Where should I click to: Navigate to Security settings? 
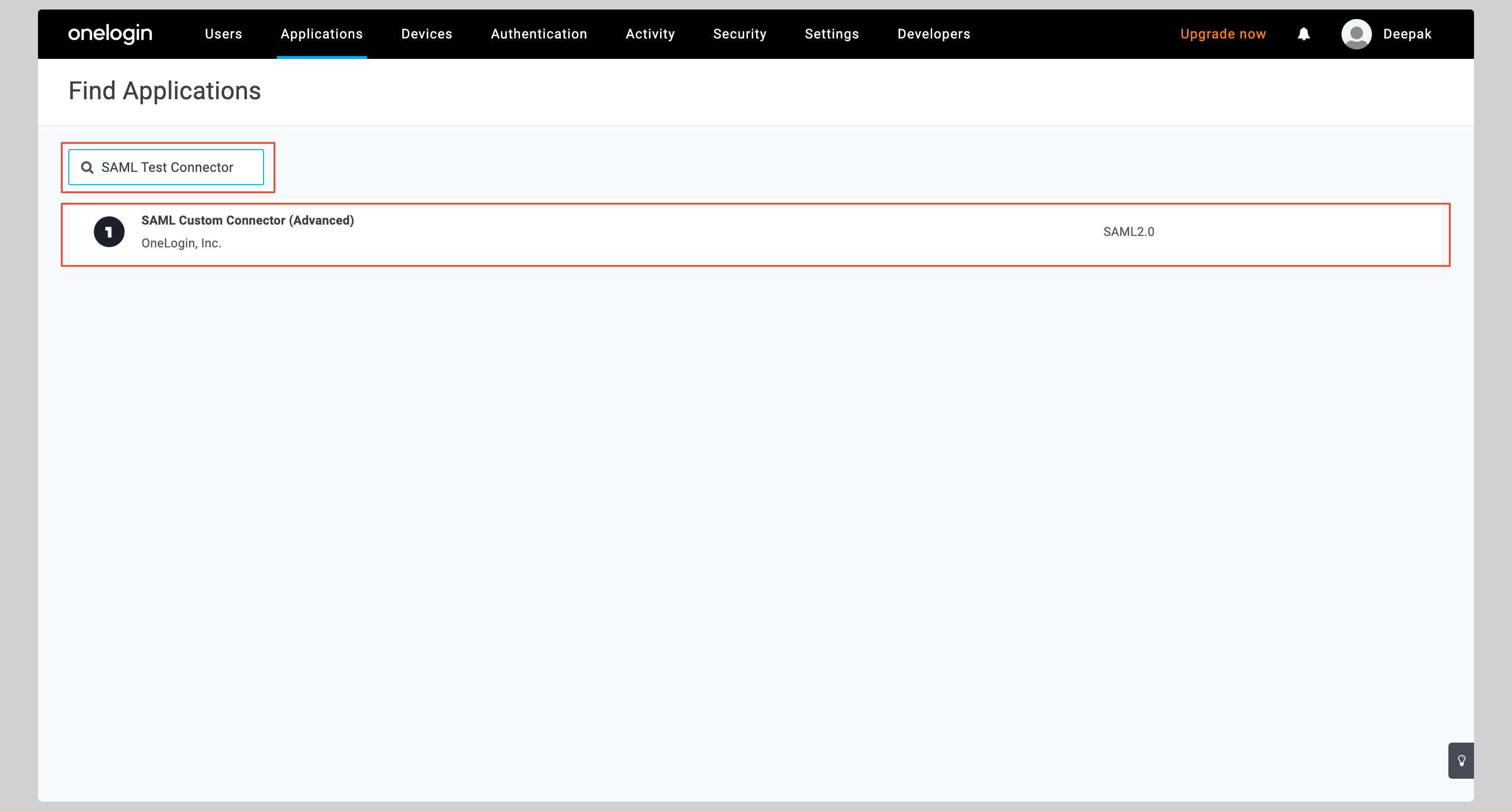pos(740,33)
